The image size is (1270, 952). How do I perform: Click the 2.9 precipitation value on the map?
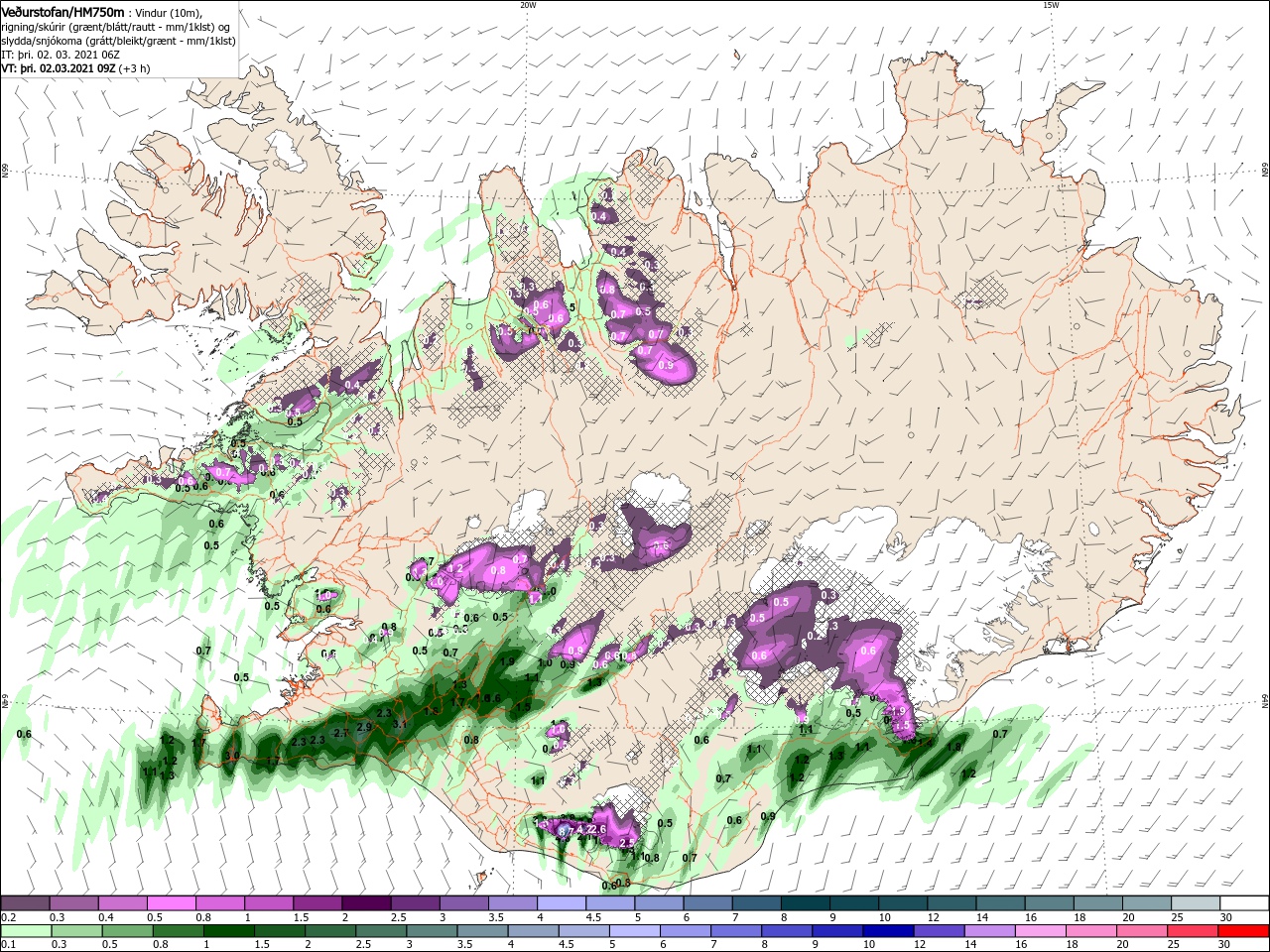click(363, 727)
